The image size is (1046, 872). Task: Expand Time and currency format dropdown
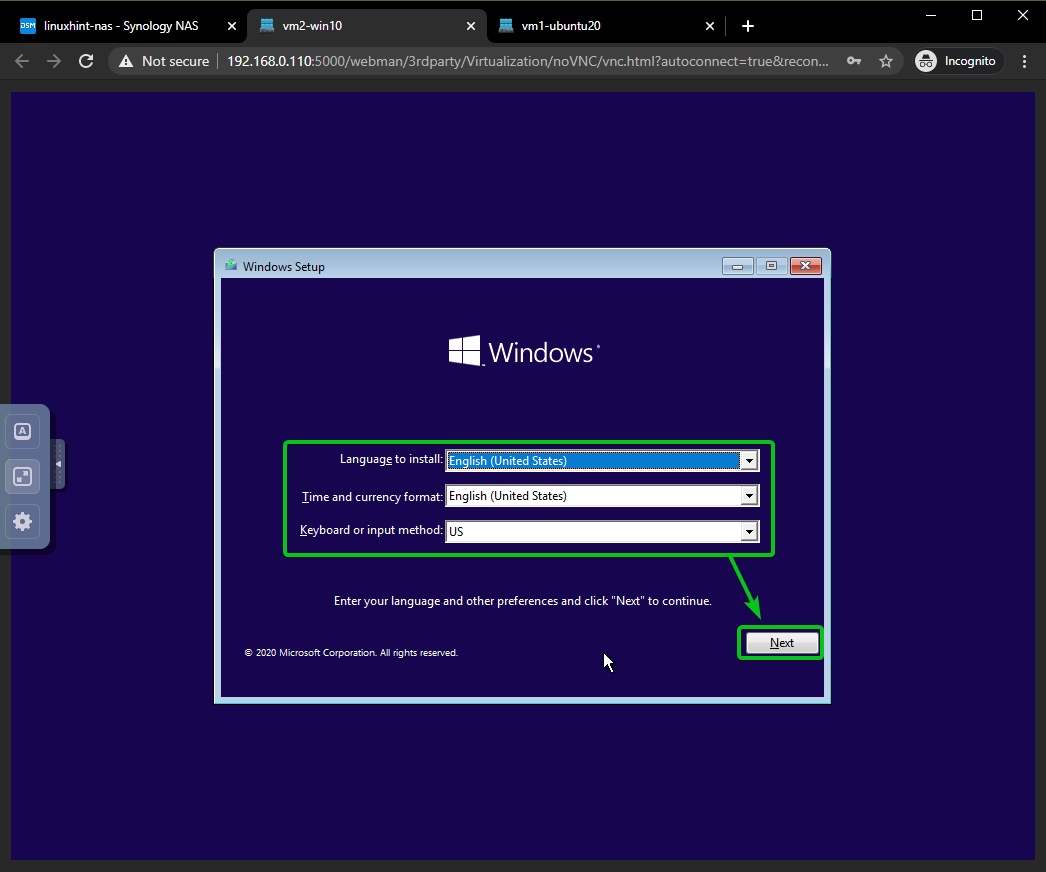tap(748, 496)
